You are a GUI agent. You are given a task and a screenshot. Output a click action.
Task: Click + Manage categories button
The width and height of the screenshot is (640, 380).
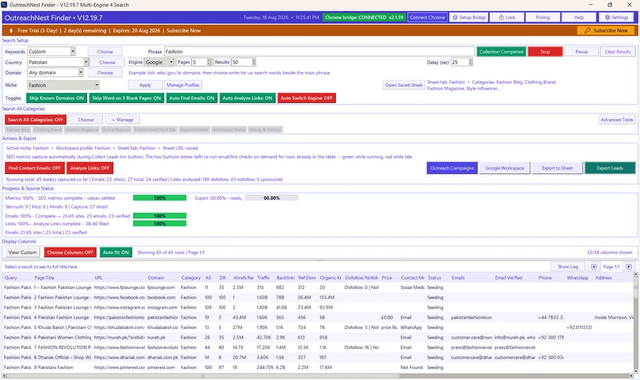122,120
